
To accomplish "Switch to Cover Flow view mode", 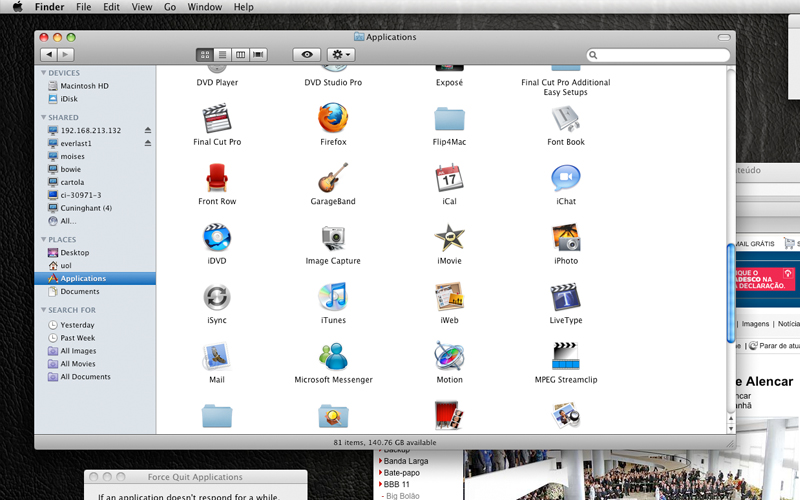I will (x=258, y=55).
